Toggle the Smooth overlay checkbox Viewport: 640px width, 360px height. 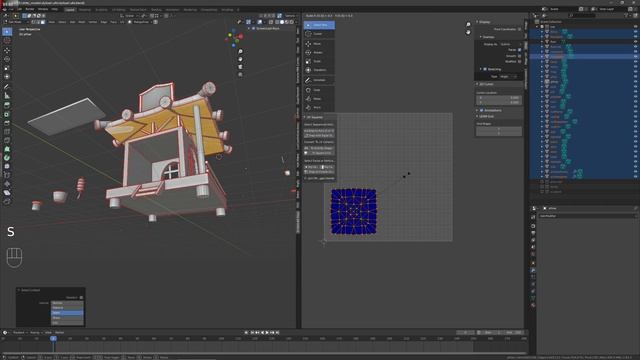[520, 56]
